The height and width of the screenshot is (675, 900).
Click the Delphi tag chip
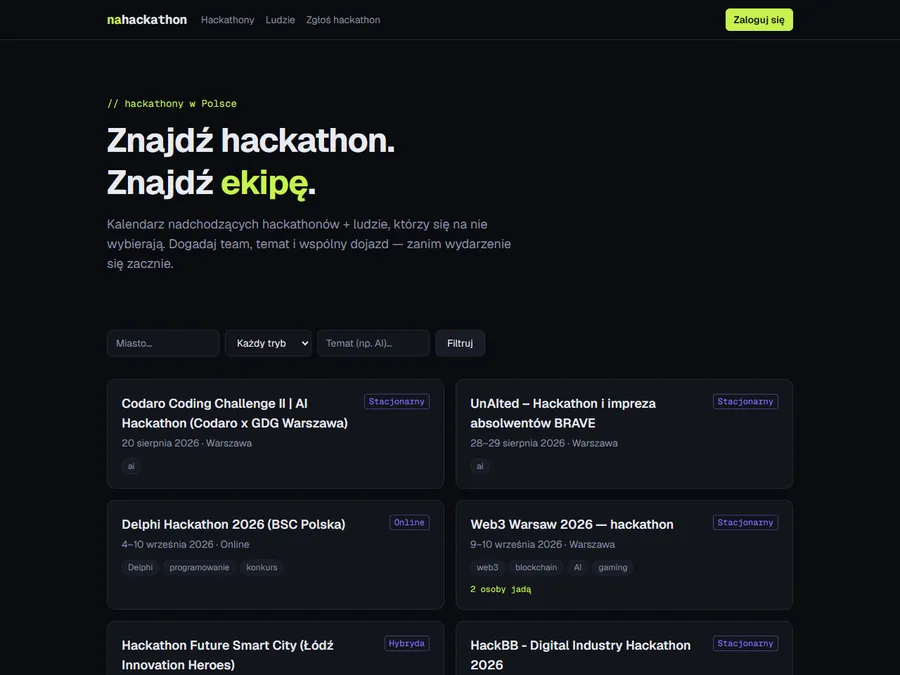point(140,568)
